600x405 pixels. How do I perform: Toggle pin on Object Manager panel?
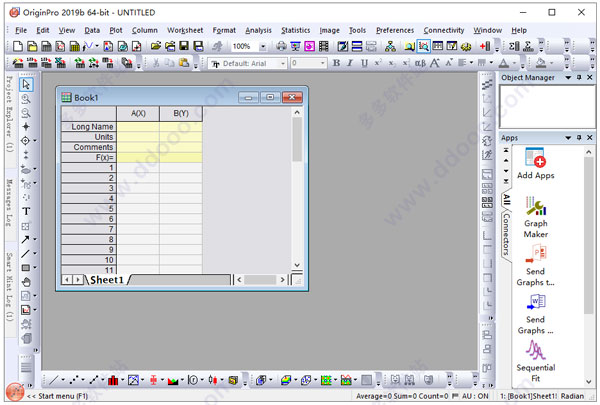click(x=579, y=77)
